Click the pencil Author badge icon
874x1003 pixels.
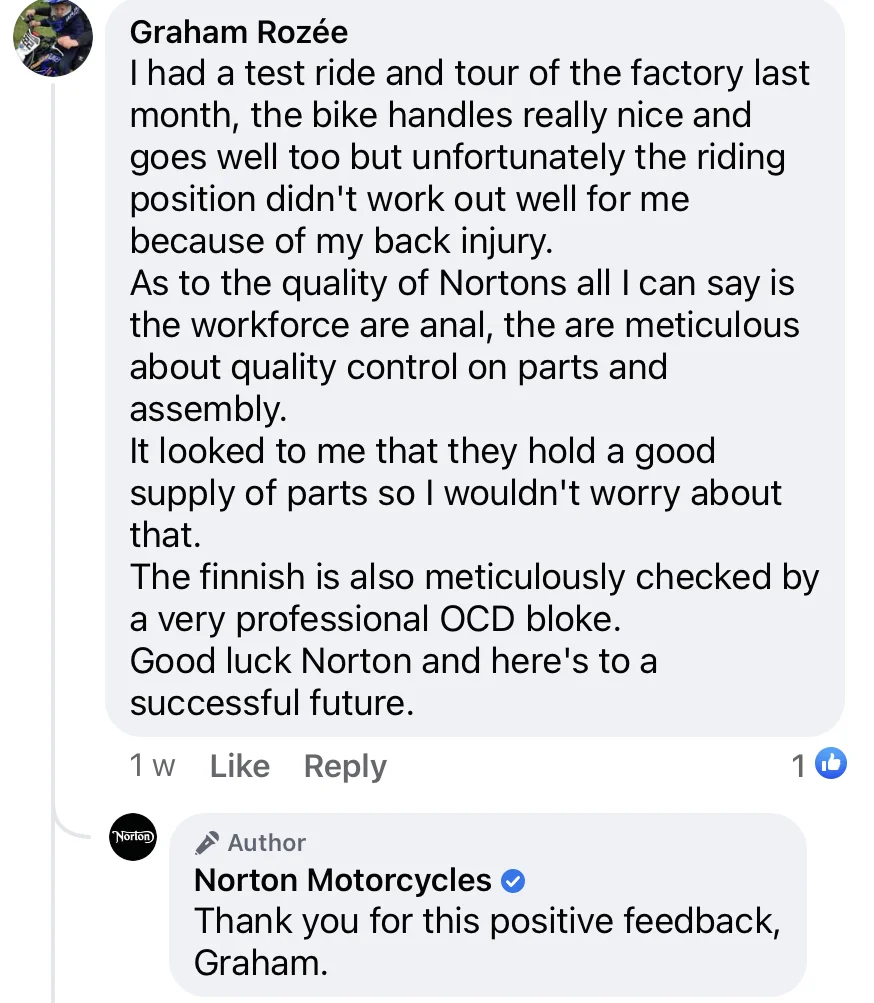point(208,843)
